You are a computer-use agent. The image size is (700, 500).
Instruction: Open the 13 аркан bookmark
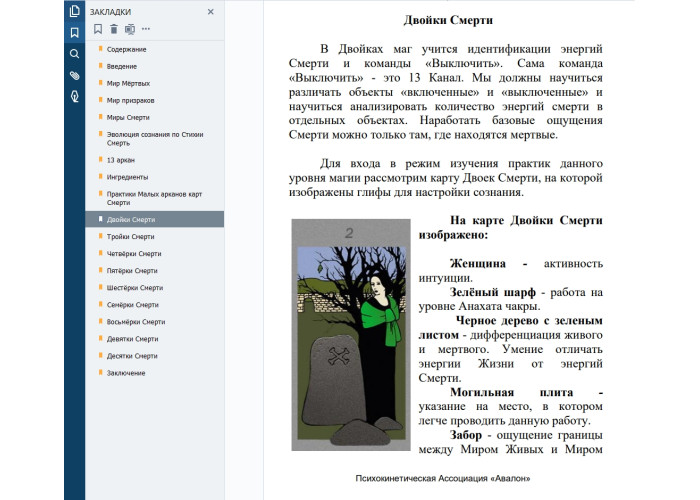[121, 160]
